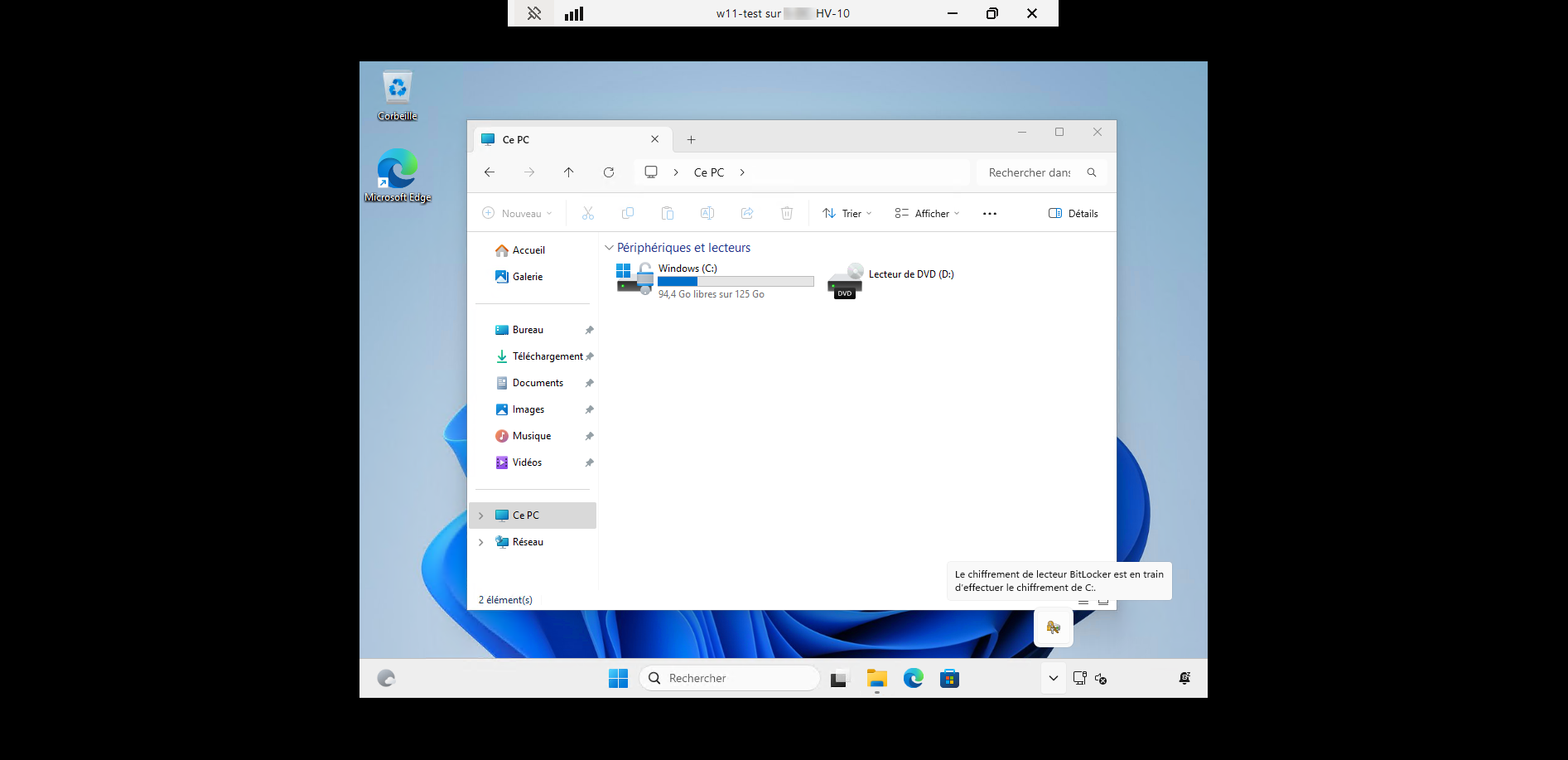Open the See more (three dots) menu

tap(990, 214)
